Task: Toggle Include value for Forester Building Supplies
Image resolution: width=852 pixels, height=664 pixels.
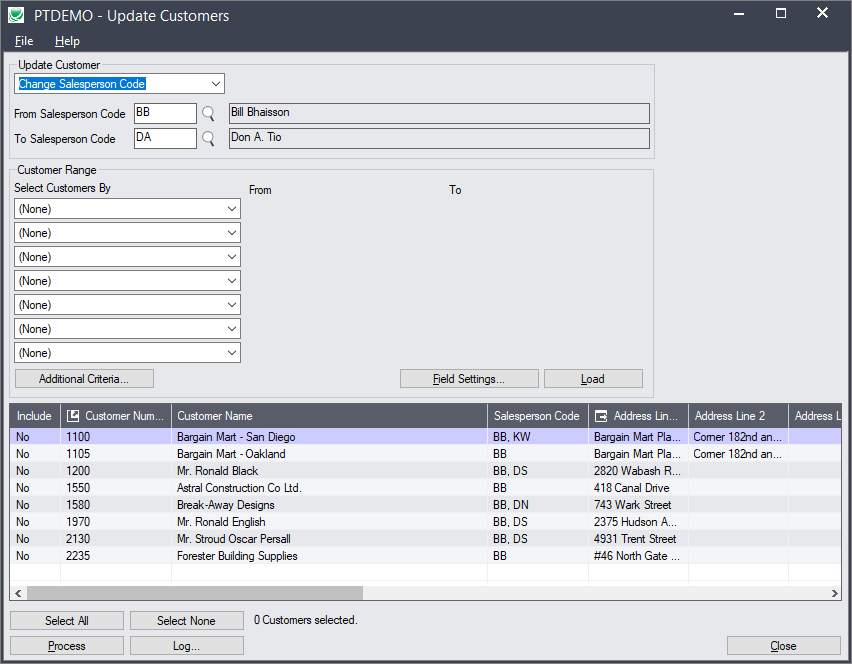Action: pyautogui.click(x=23, y=556)
